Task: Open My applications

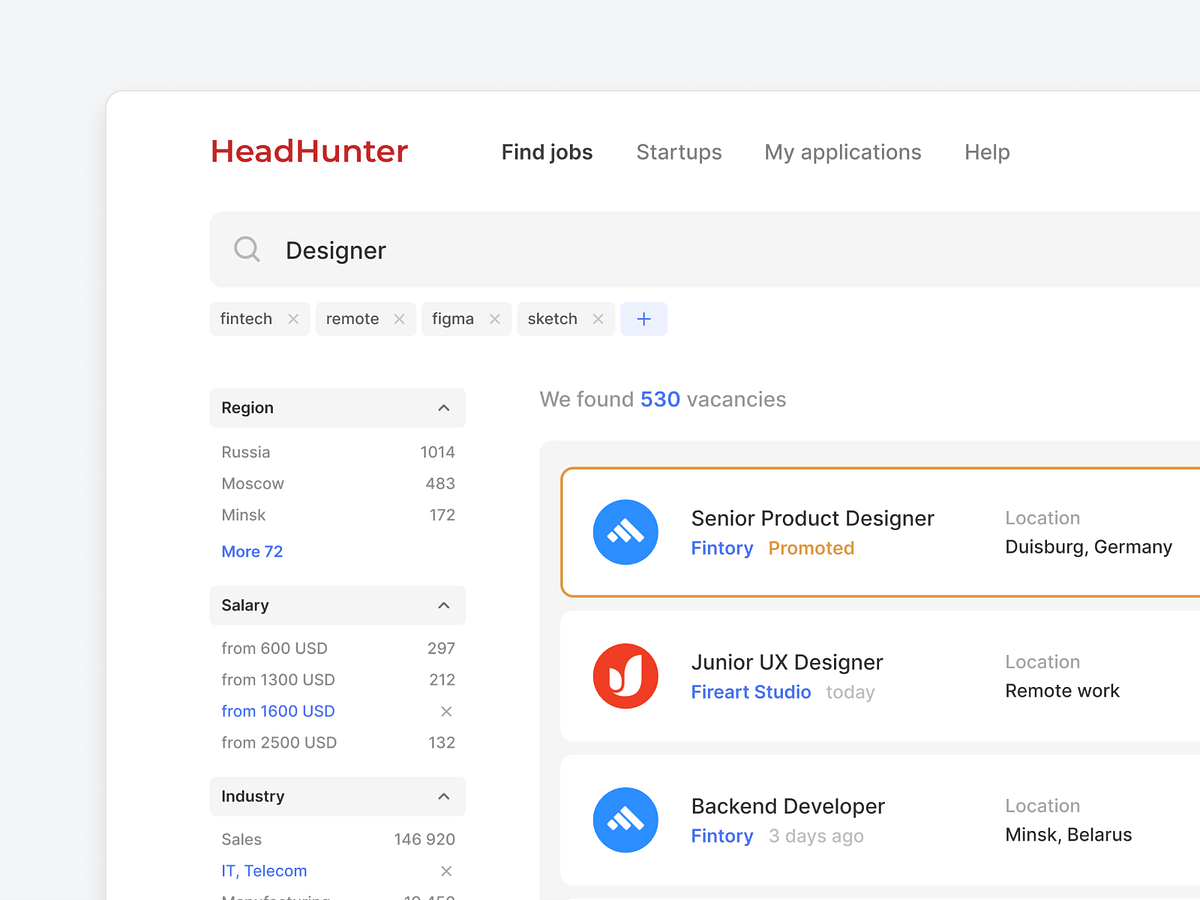Action: (x=842, y=152)
